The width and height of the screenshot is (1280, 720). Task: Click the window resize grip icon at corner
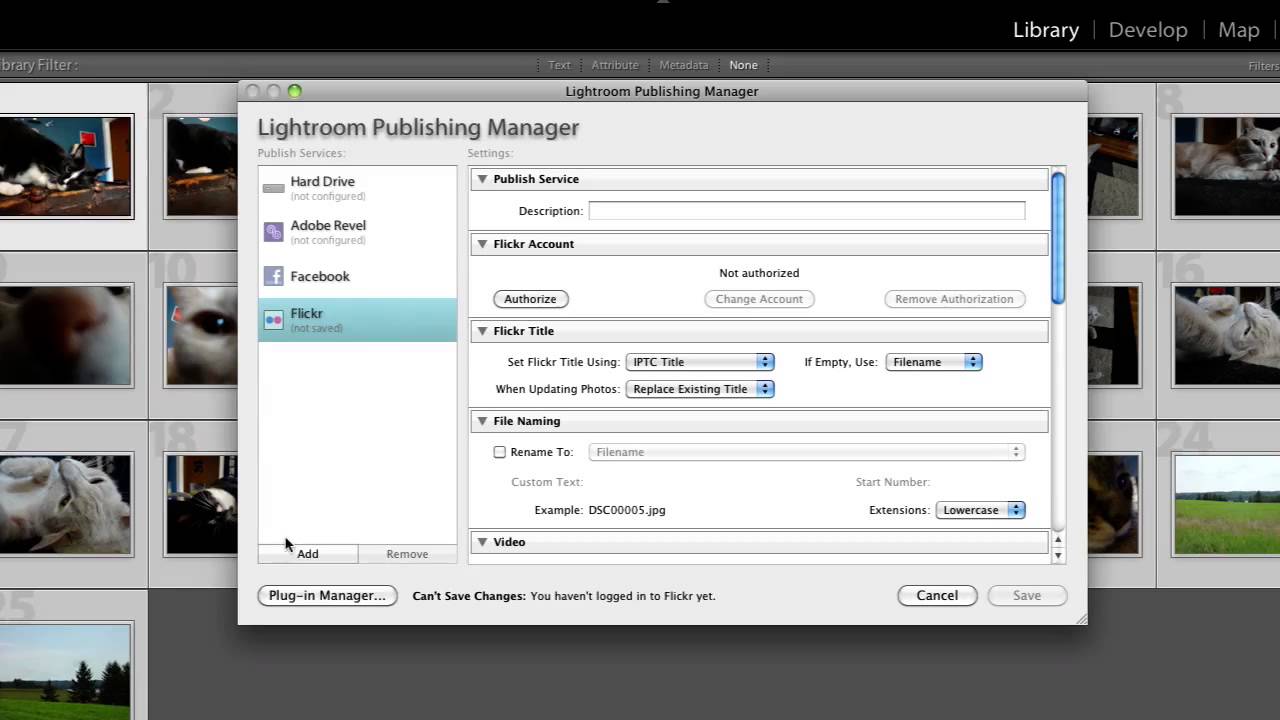coord(1080,619)
